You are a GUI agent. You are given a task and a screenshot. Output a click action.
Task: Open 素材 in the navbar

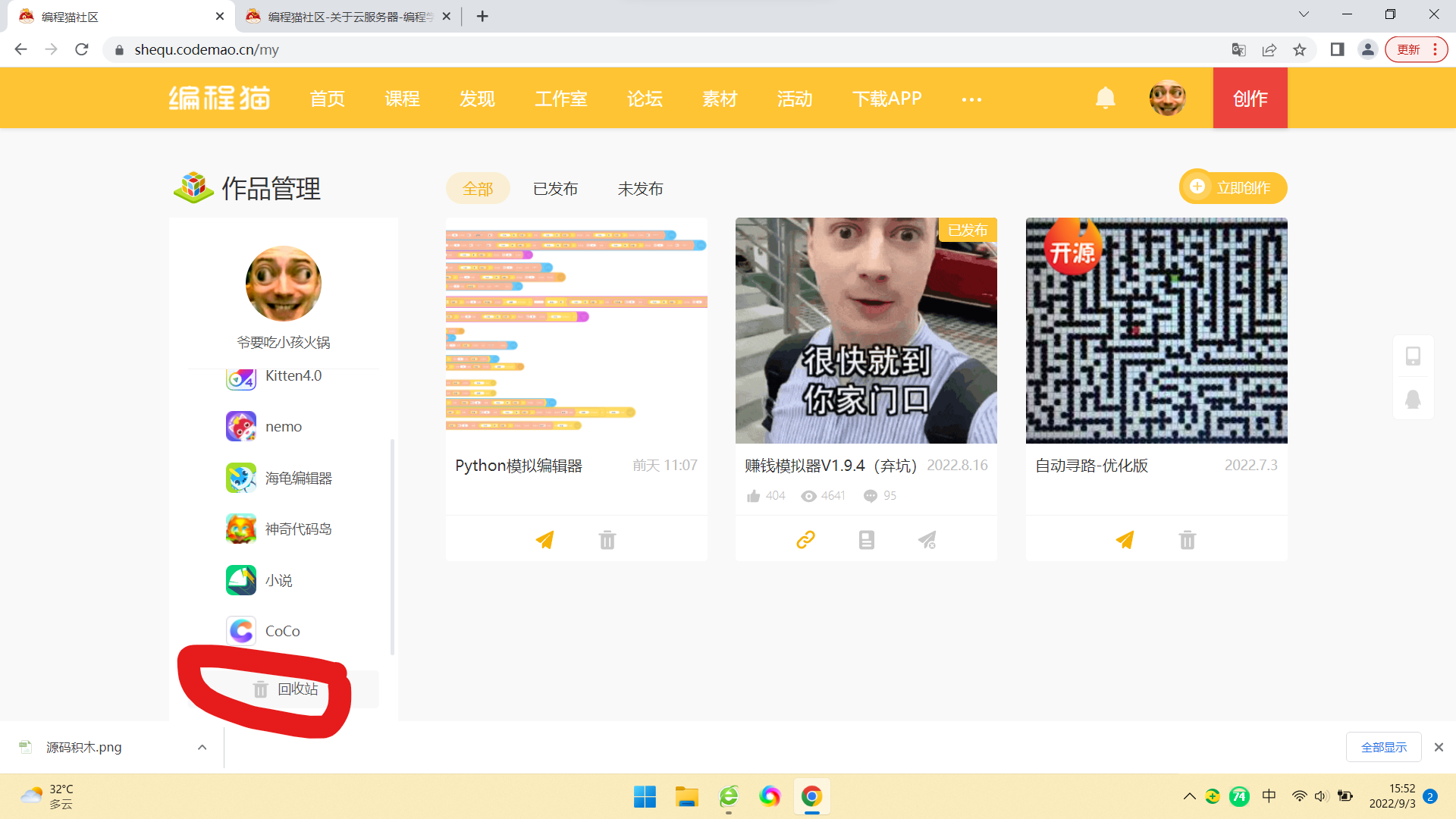point(720,99)
